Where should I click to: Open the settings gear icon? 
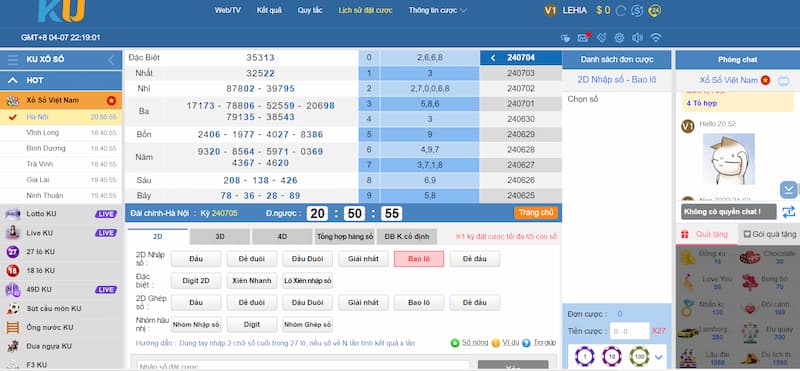[619, 38]
